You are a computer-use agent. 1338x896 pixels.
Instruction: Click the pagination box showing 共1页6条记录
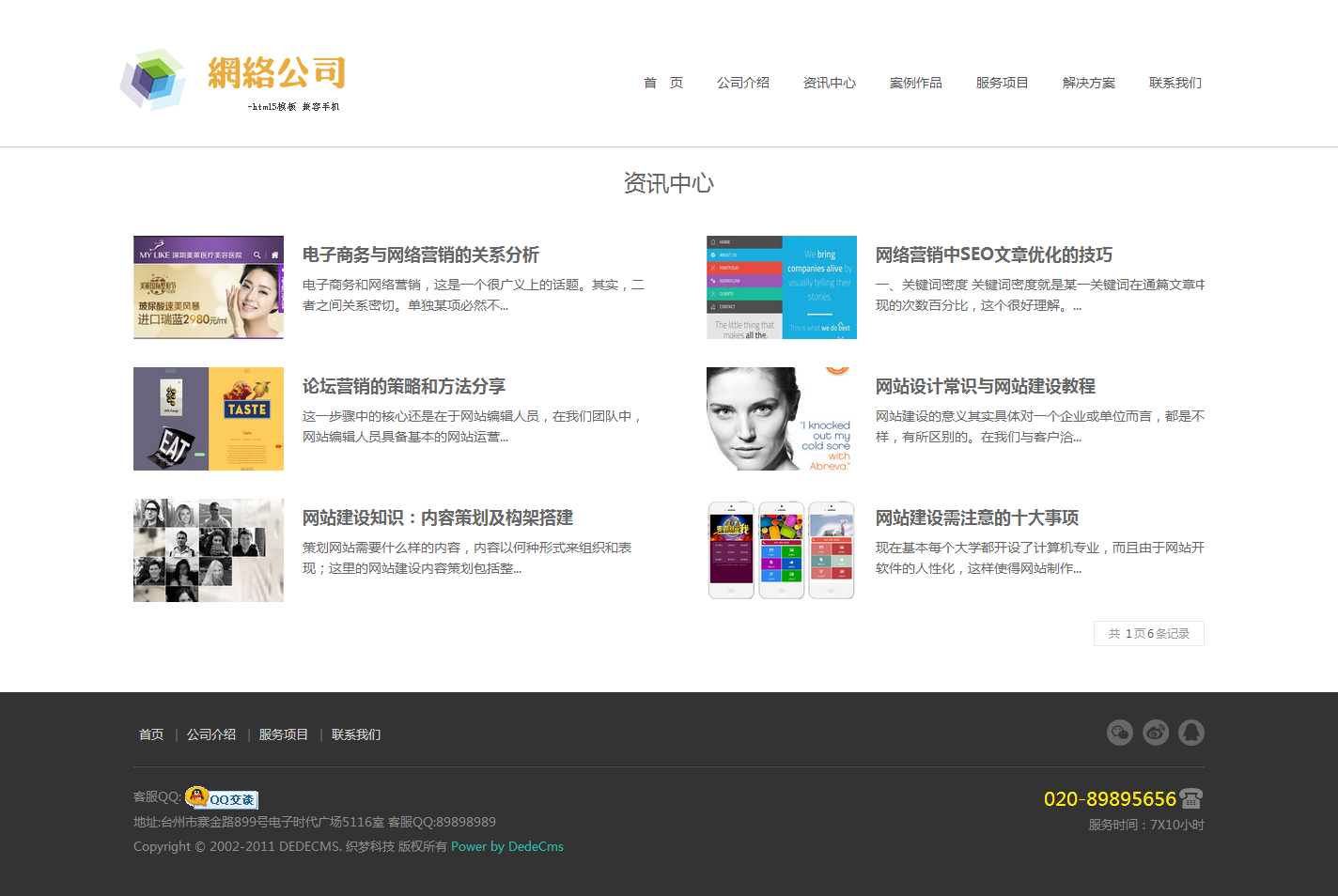pyautogui.click(x=1148, y=634)
